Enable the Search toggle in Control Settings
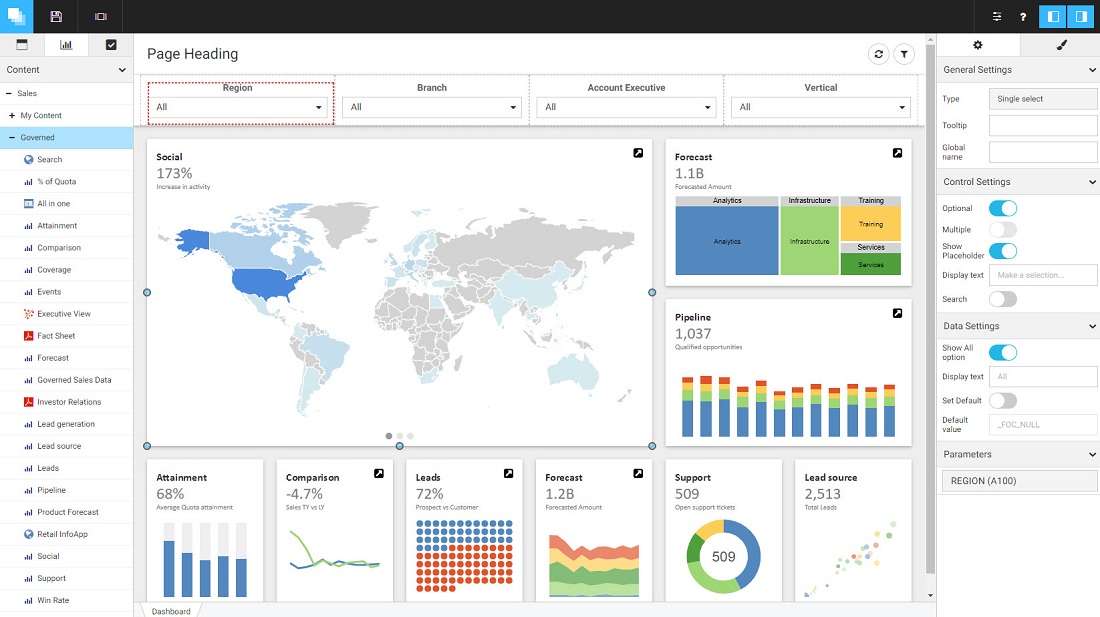This screenshot has height=617, width=1100. click(x=1002, y=299)
